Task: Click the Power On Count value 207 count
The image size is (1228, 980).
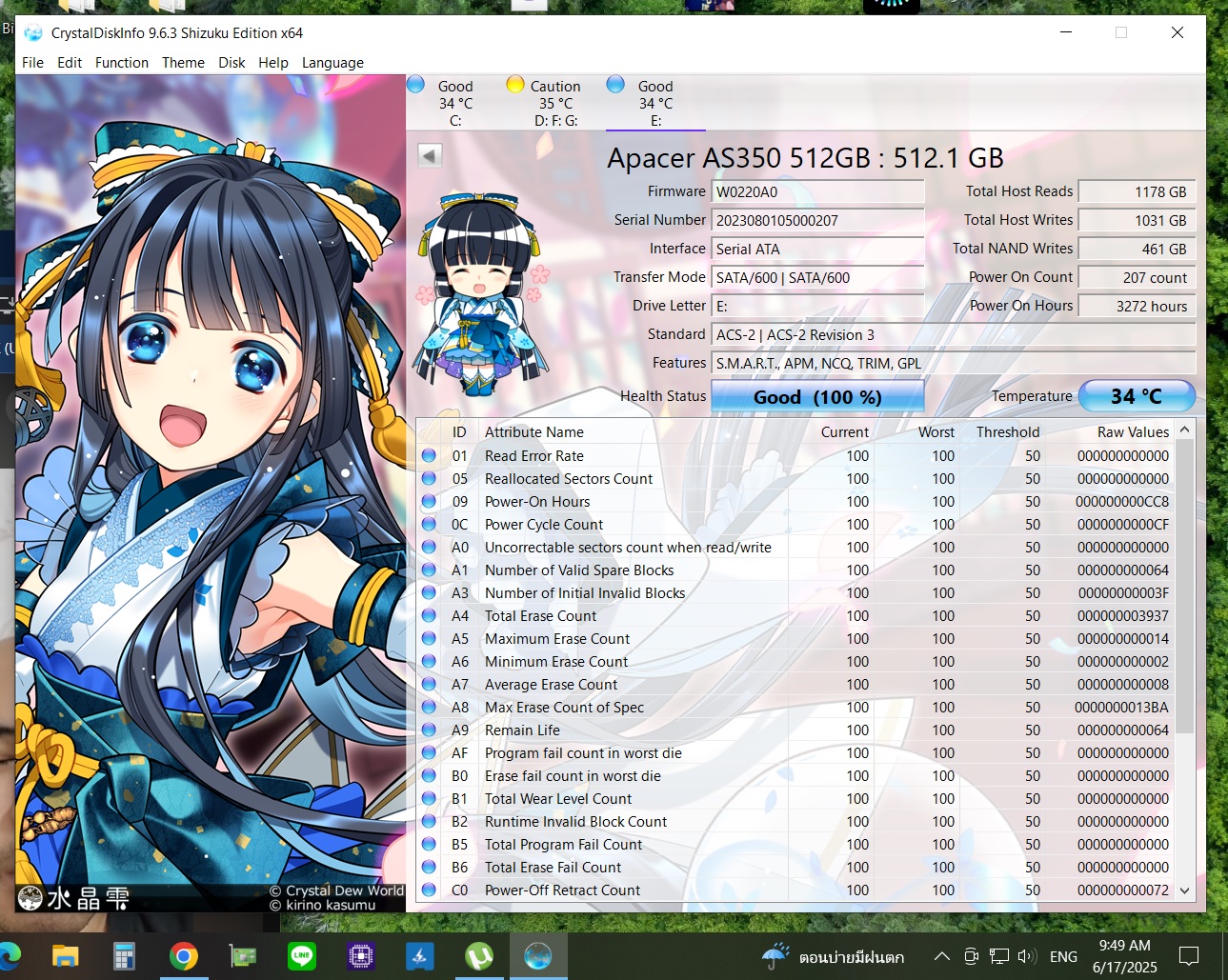Action: click(x=1137, y=277)
